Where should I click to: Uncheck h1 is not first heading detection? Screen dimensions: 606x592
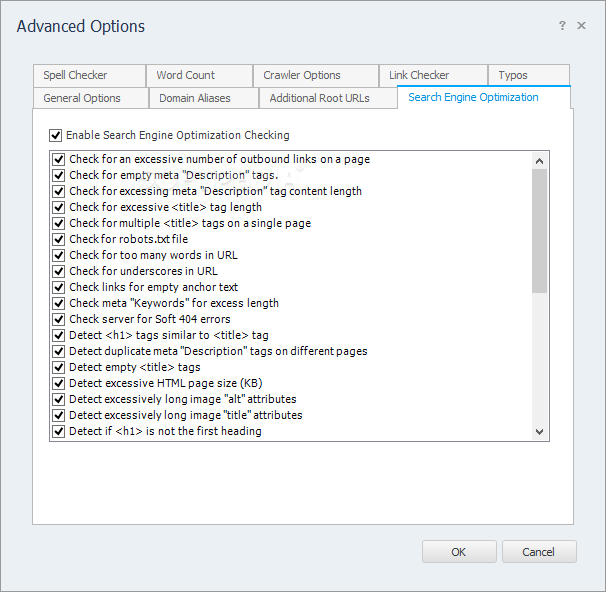[58, 431]
